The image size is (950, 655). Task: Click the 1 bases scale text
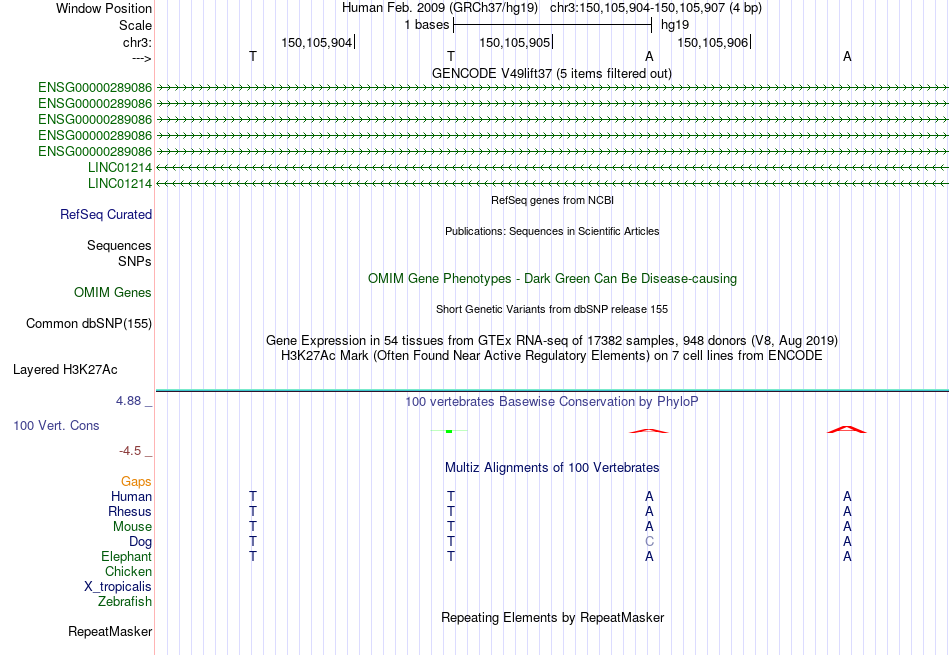pyautogui.click(x=427, y=25)
